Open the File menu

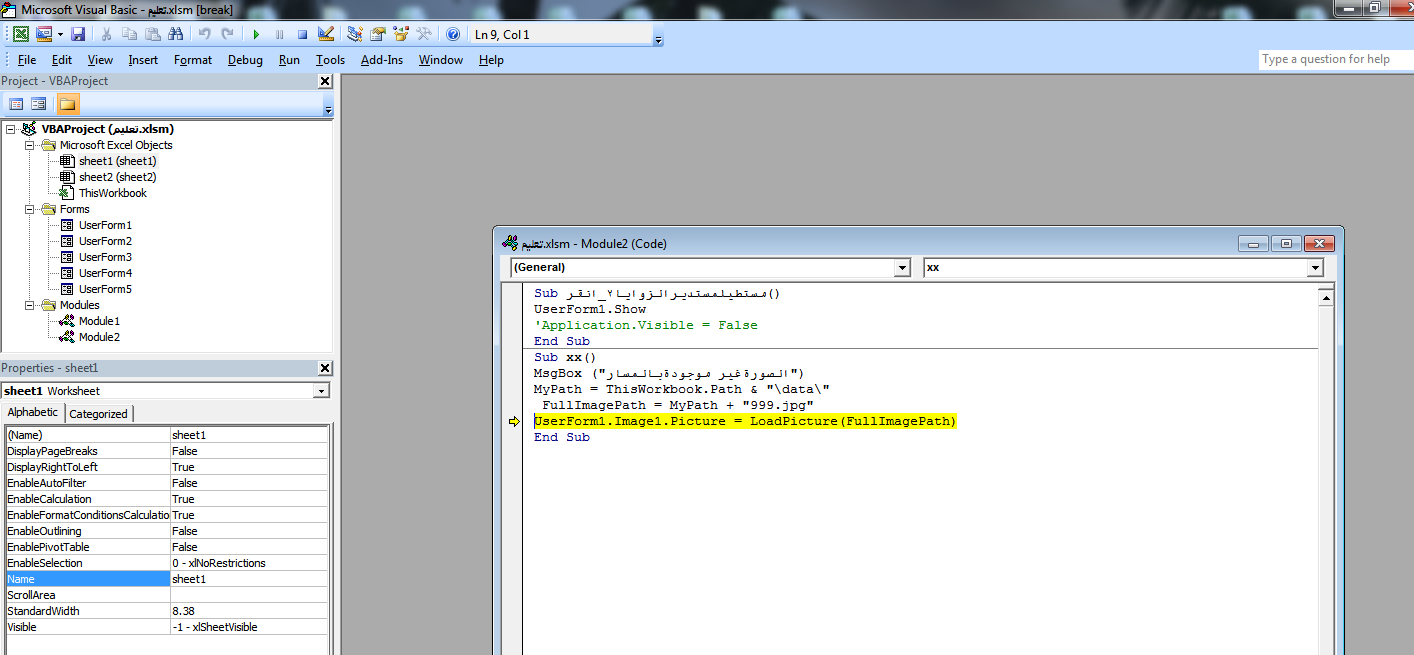[x=27, y=60]
